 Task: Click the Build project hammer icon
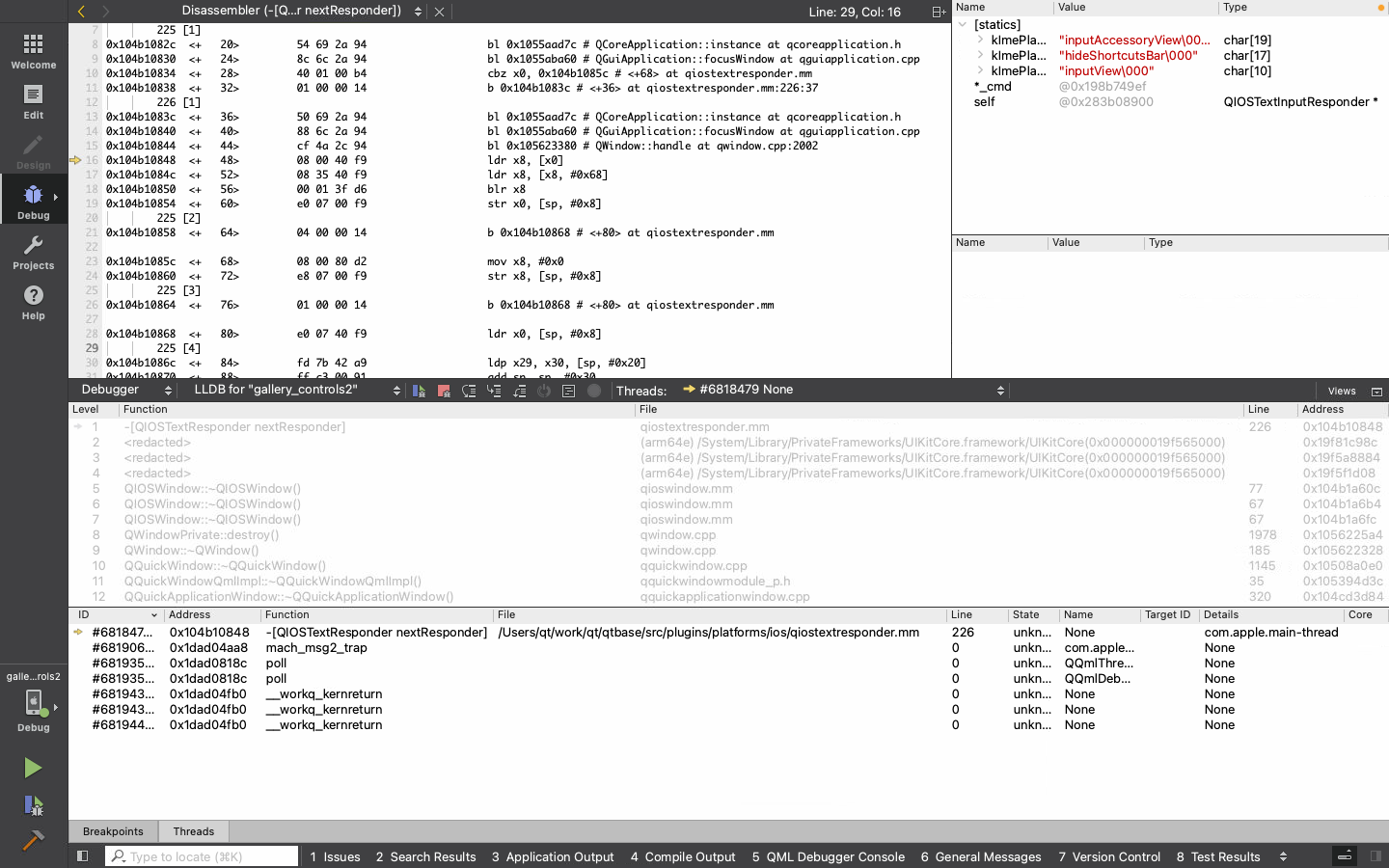(x=33, y=841)
